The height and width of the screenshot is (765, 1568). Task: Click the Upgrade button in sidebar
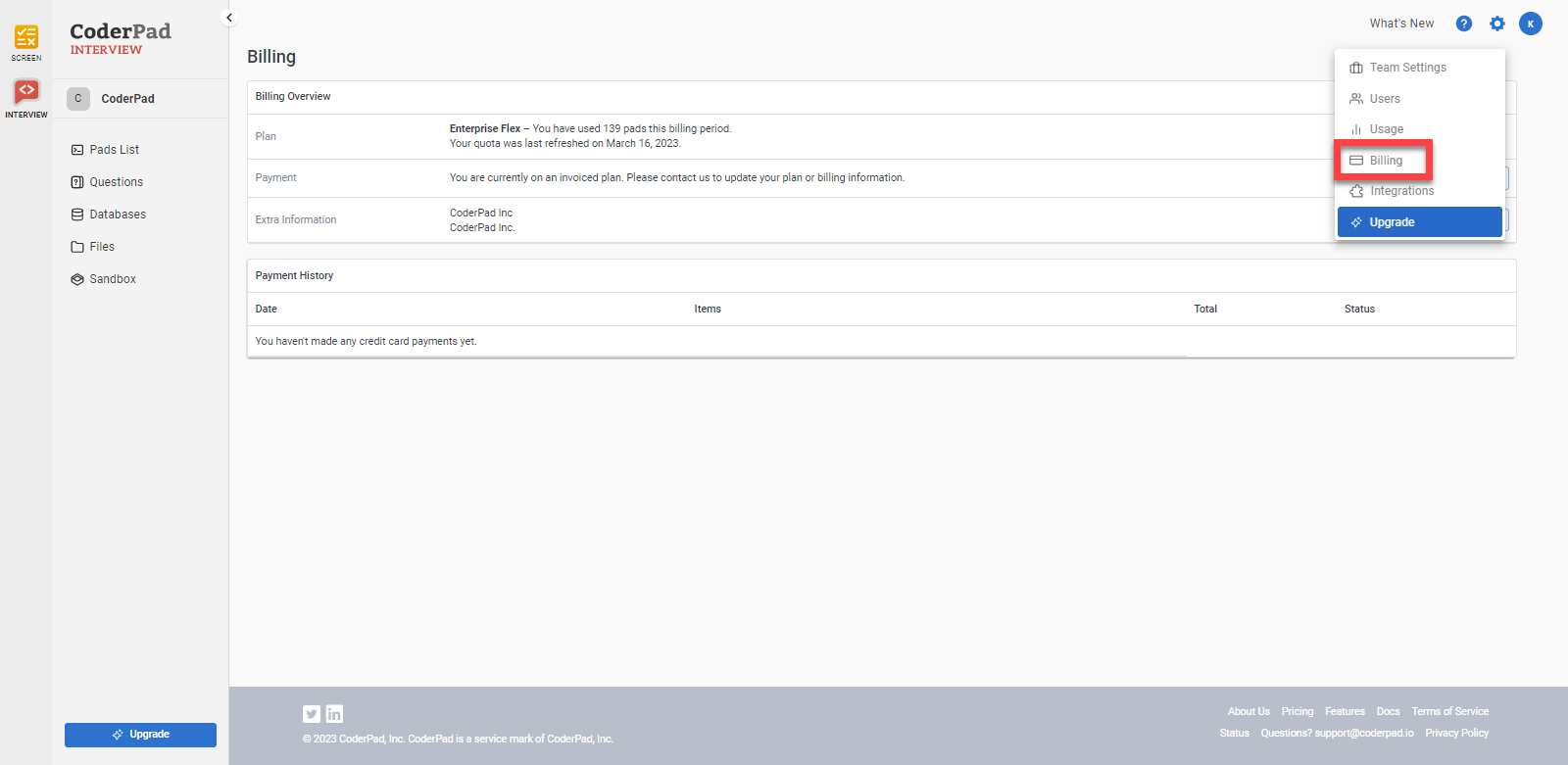[x=140, y=735]
